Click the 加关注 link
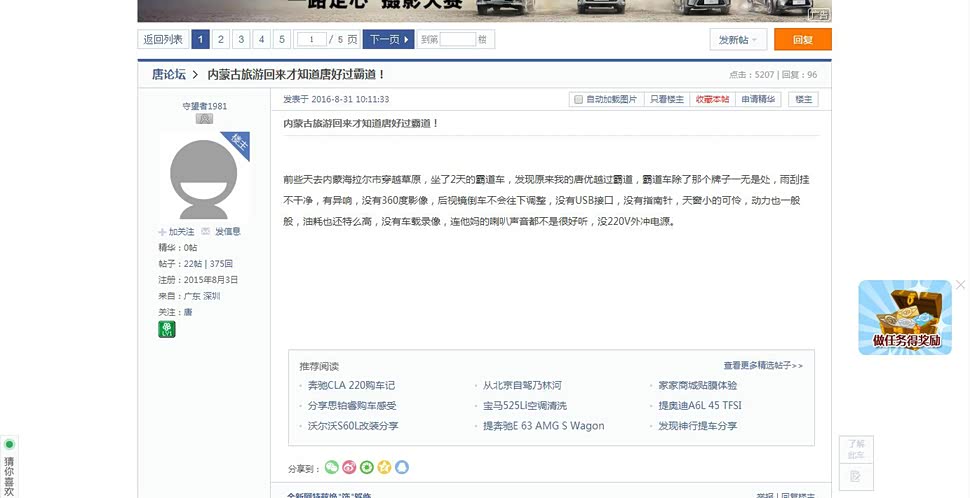This screenshot has height=498, width=970. click(181, 231)
